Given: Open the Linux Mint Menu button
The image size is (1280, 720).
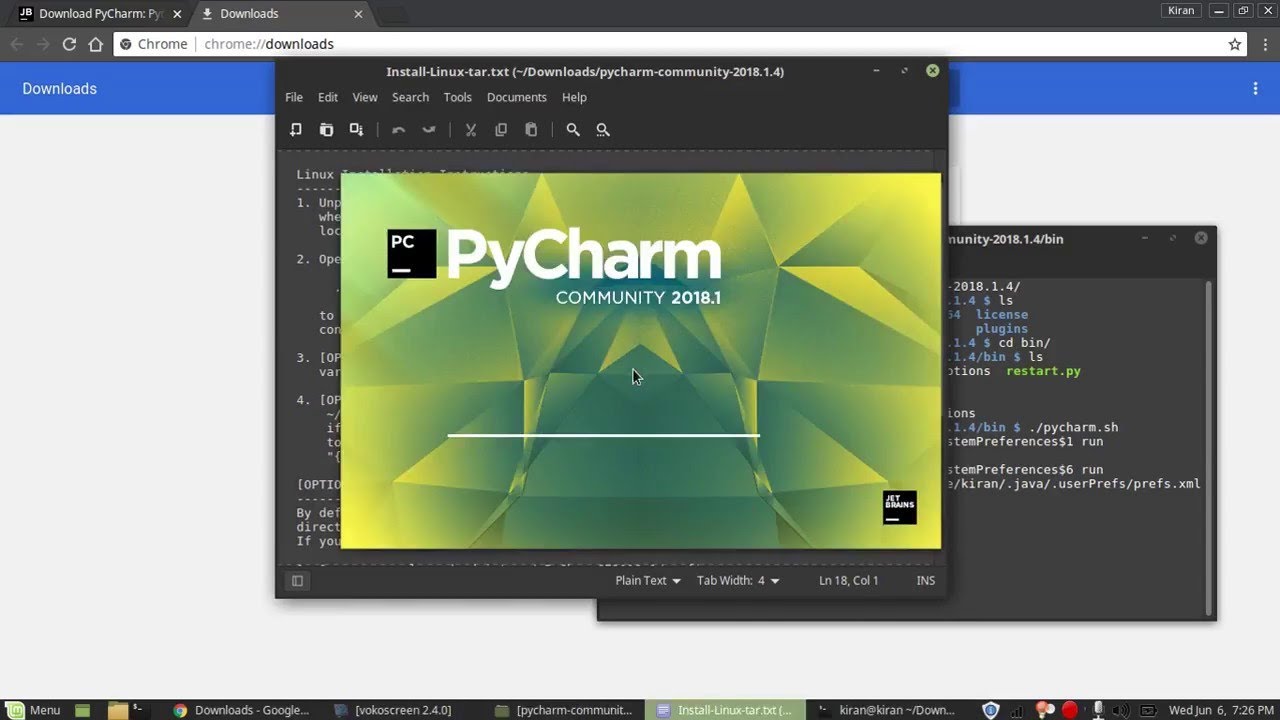Looking at the screenshot, I should (x=34, y=710).
